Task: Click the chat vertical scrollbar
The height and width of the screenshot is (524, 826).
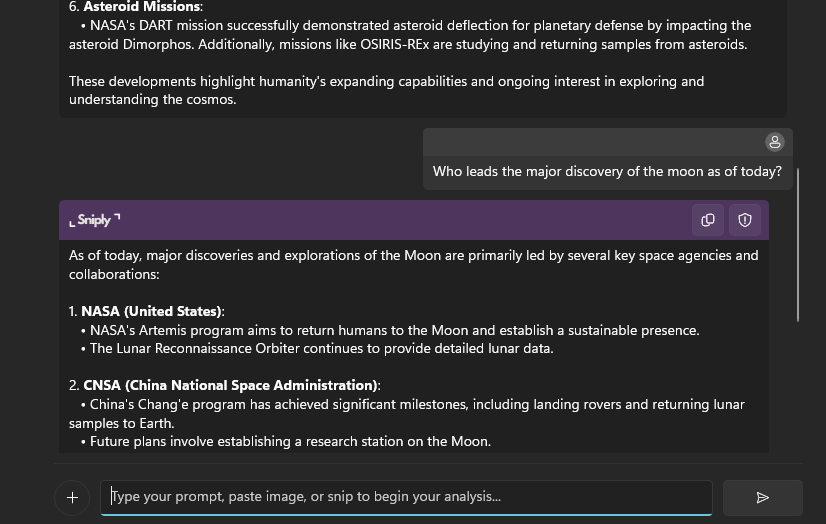Action: click(798, 245)
